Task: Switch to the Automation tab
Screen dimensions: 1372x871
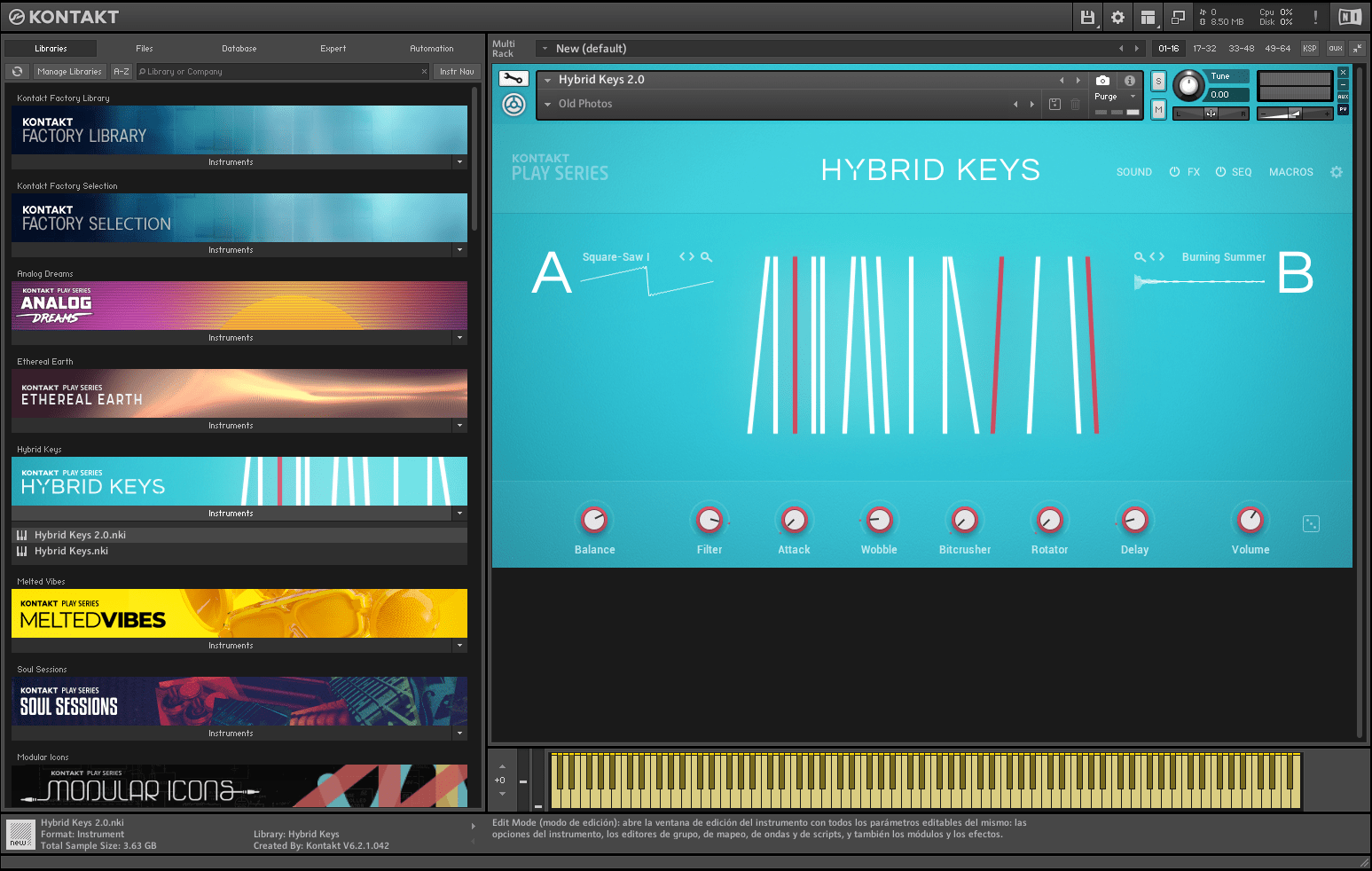Action: coord(431,49)
